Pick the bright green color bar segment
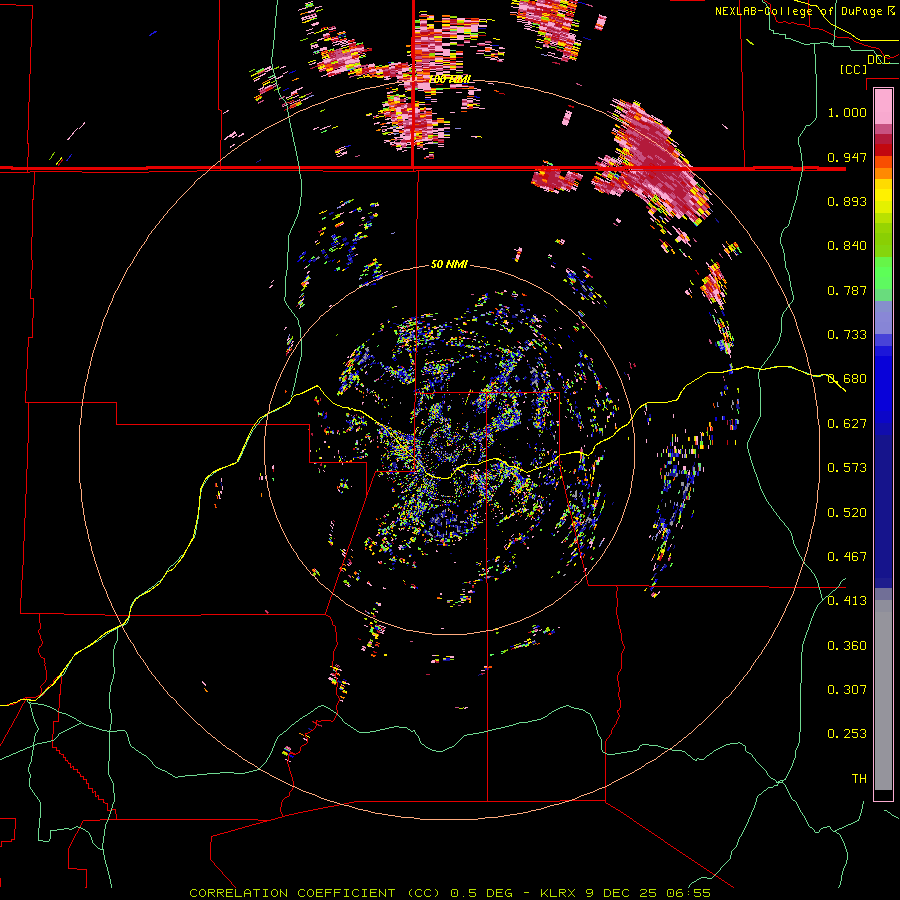This screenshot has width=900, height=900. point(883,273)
